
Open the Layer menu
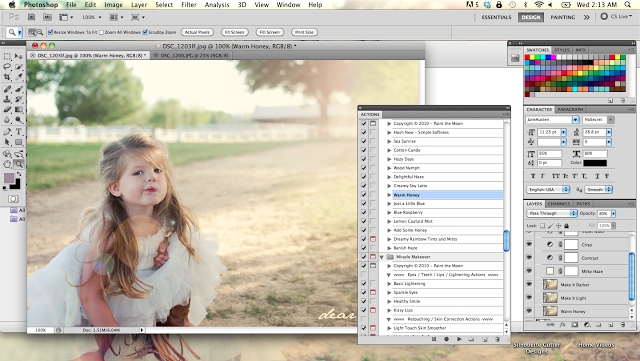click(139, 5)
